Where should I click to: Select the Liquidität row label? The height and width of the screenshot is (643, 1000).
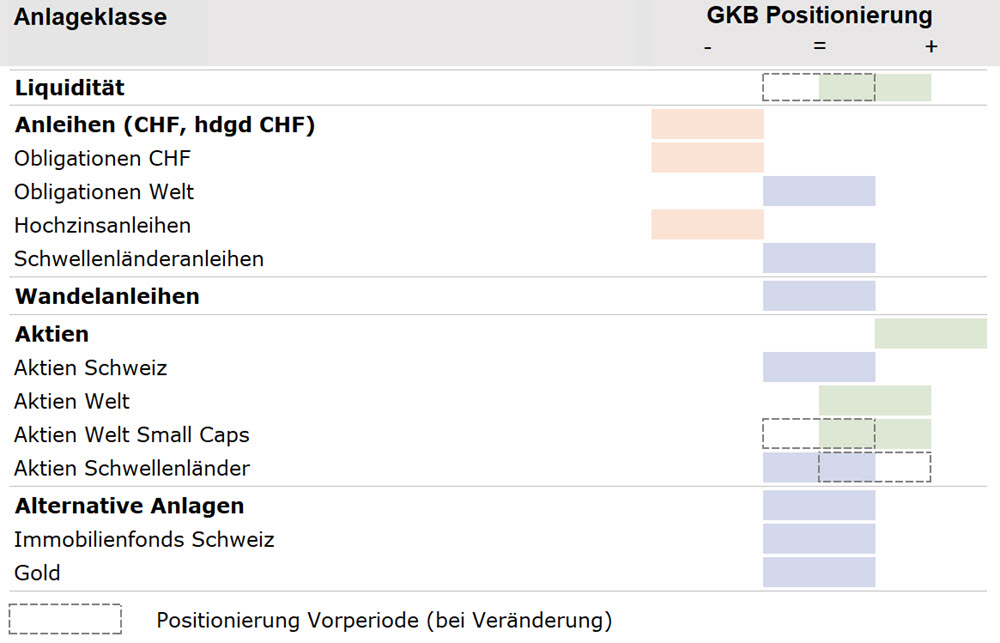click(x=70, y=88)
